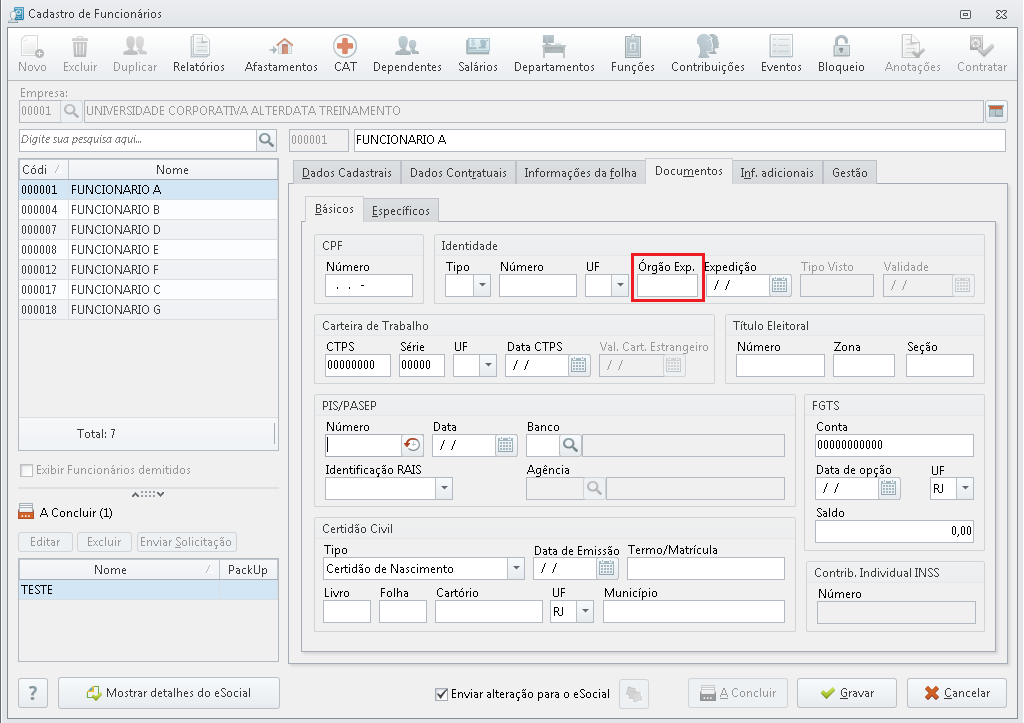The height and width of the screenshot is (723, 1024).
Task: Open the Eventos toolbar icon
Action: click(x=780, y=54)
